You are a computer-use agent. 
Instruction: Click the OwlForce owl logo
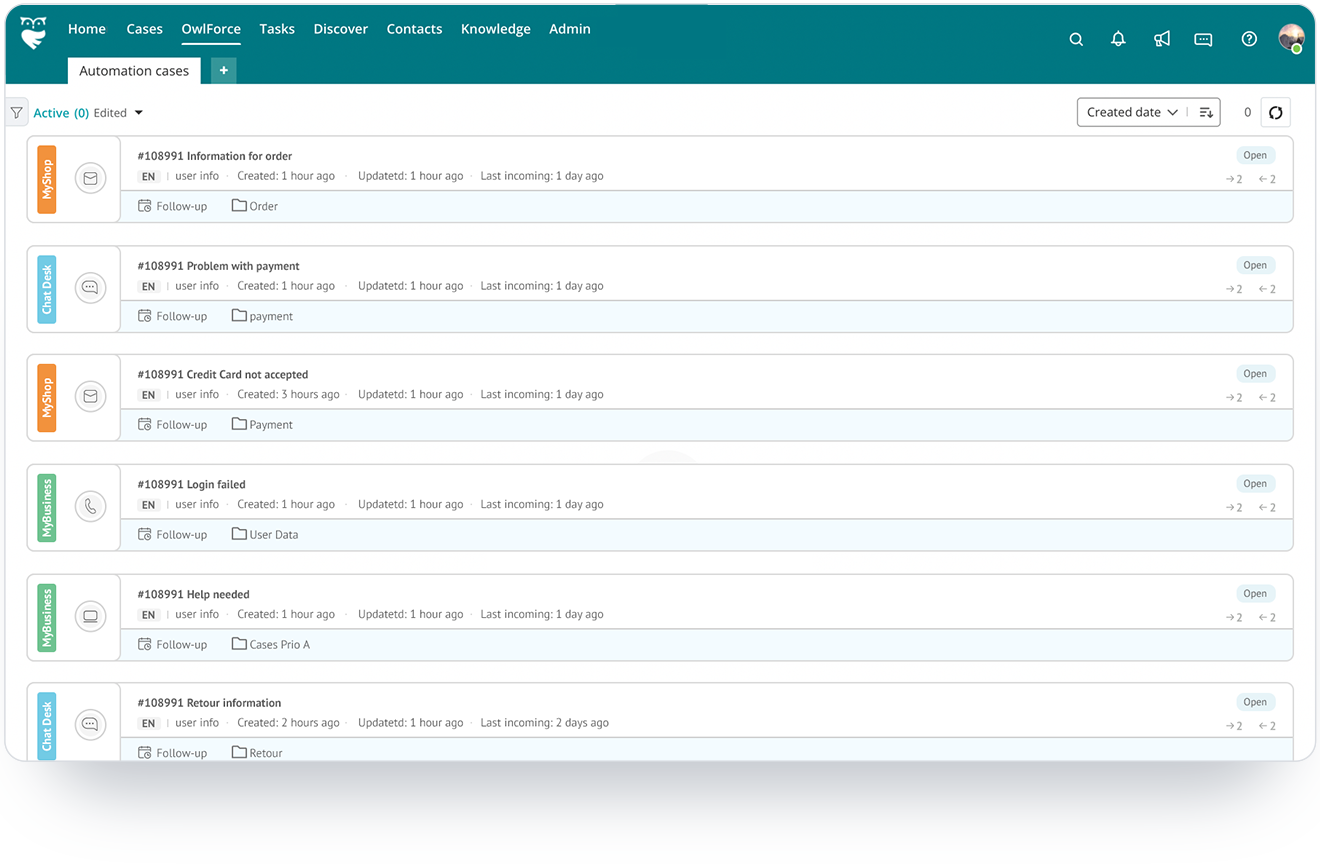tap(33, 32)
